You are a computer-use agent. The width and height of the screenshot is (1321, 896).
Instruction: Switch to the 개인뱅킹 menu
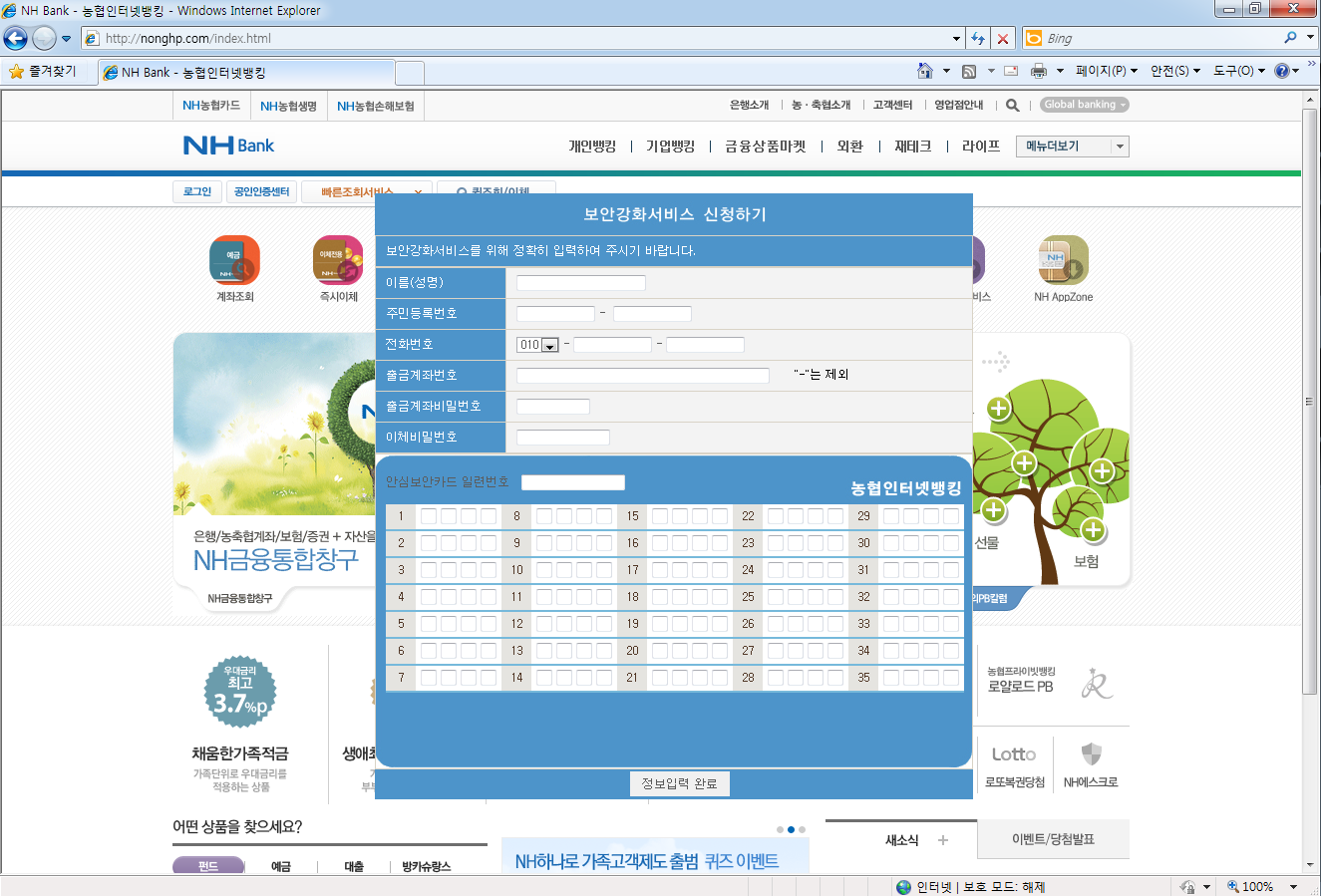pos(595,146)
